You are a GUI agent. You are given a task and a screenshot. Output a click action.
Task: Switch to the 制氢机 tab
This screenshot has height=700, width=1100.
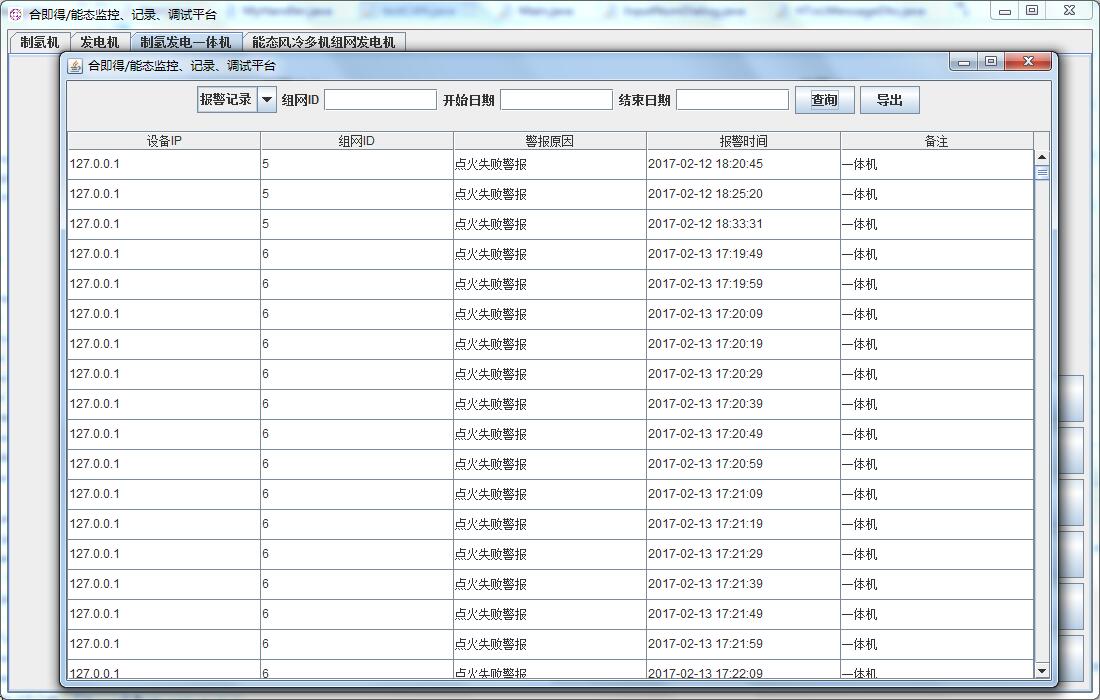point(40,42)
